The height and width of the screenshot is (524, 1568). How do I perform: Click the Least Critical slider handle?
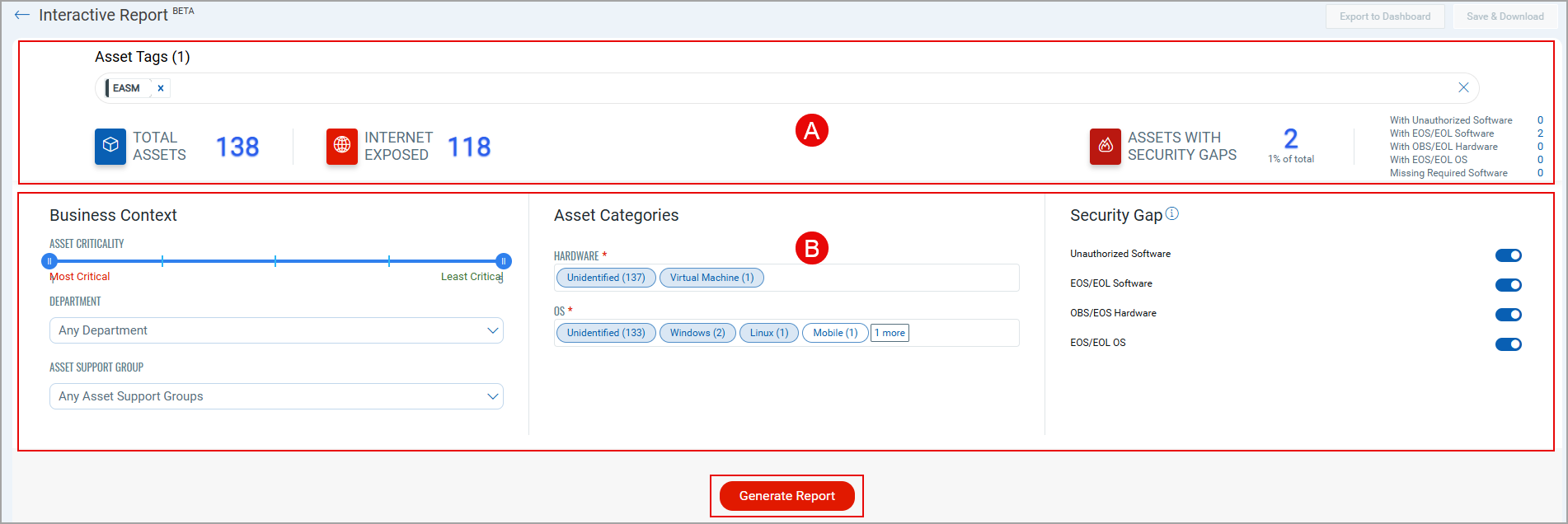pos(504,261)
